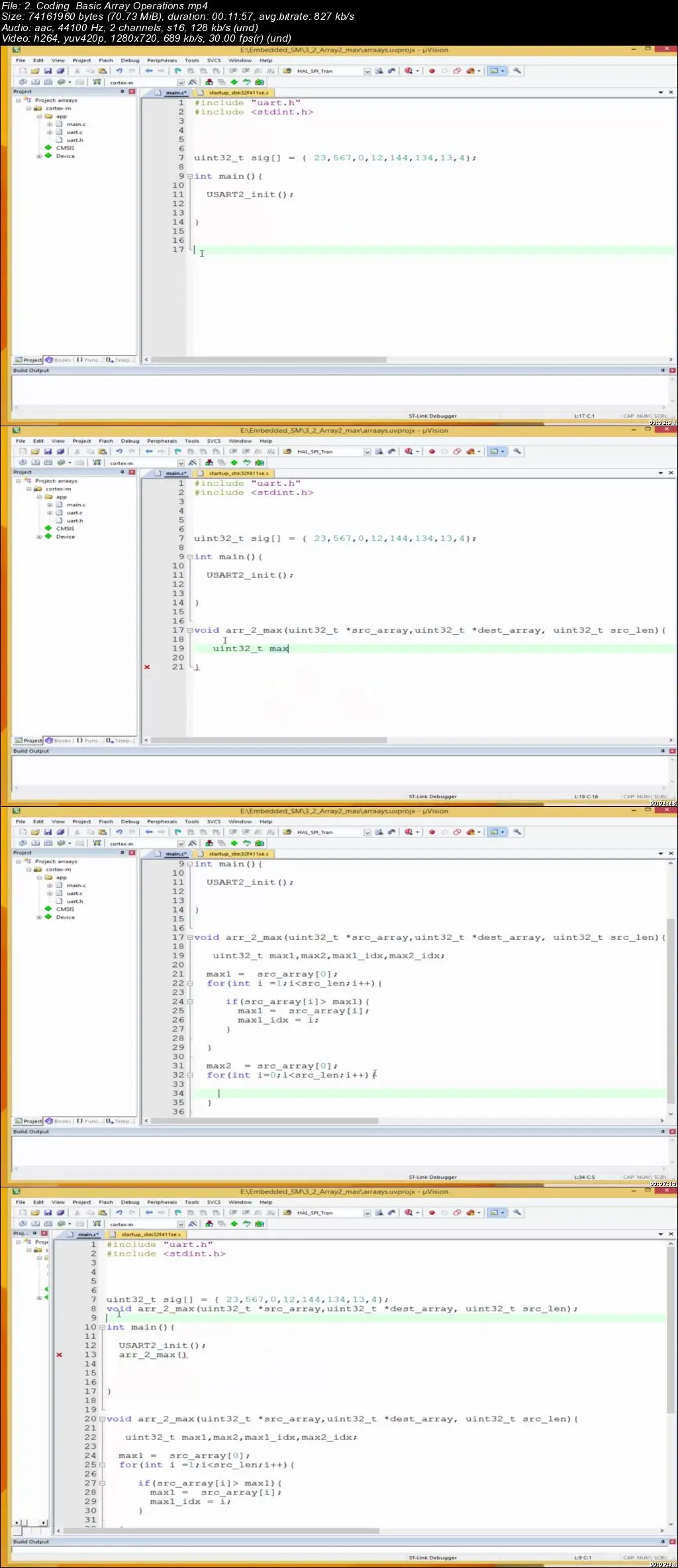Click the Open file icon in the first frame
Viewport: 678px width, 1568px height.
point(35,71)
